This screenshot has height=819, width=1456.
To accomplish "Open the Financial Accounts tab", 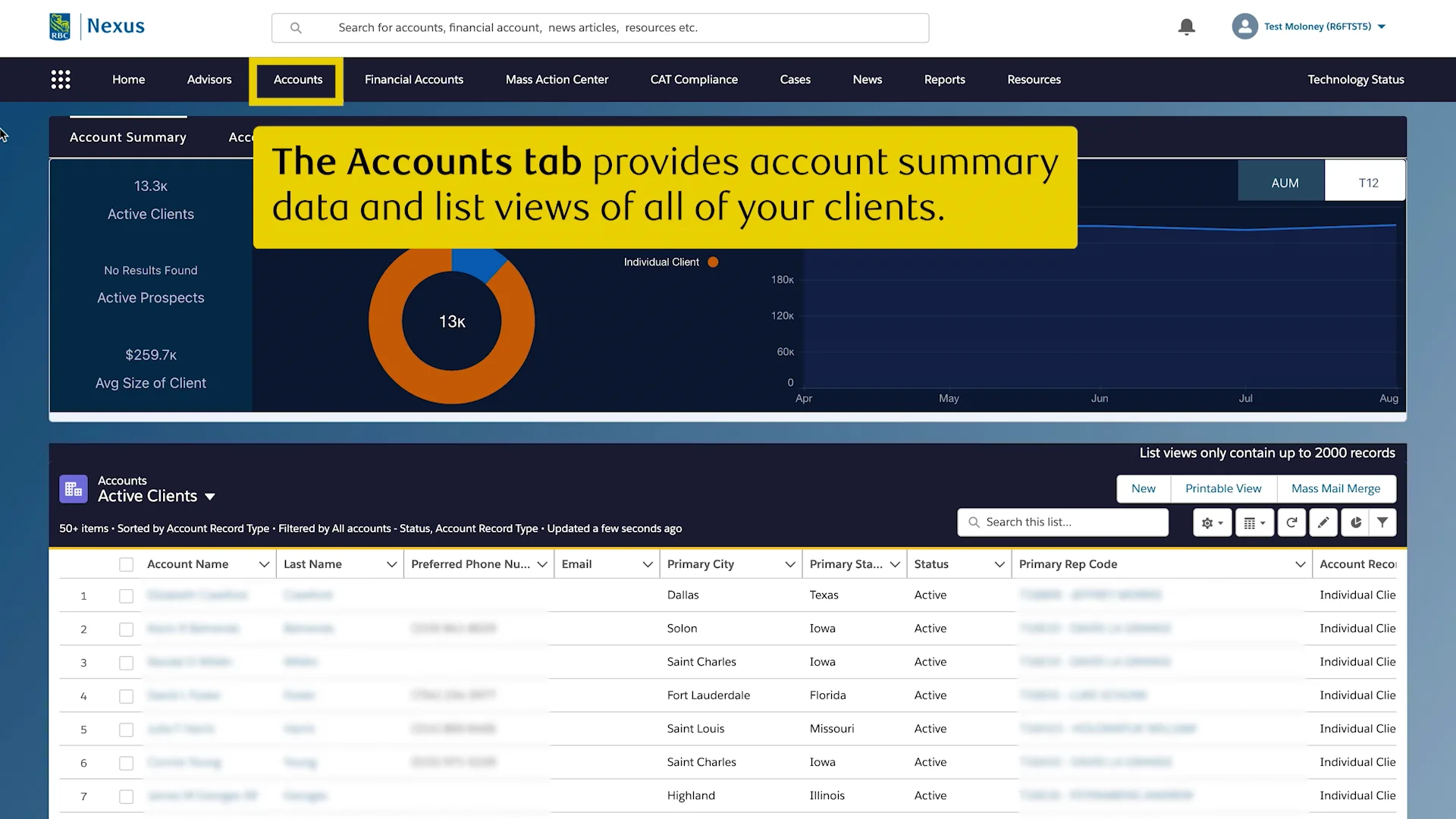I will pos(414,80).
